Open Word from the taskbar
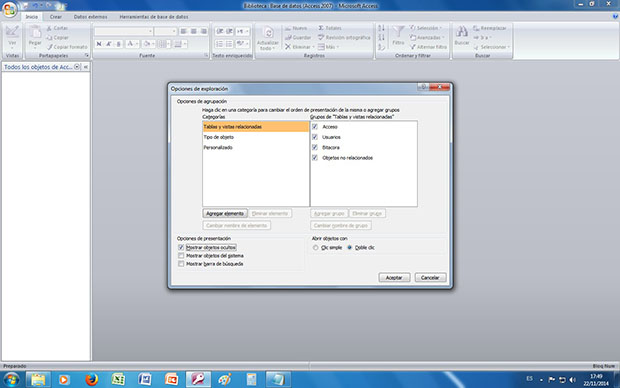This screenshot has height=388, width=620. [145, 379]
